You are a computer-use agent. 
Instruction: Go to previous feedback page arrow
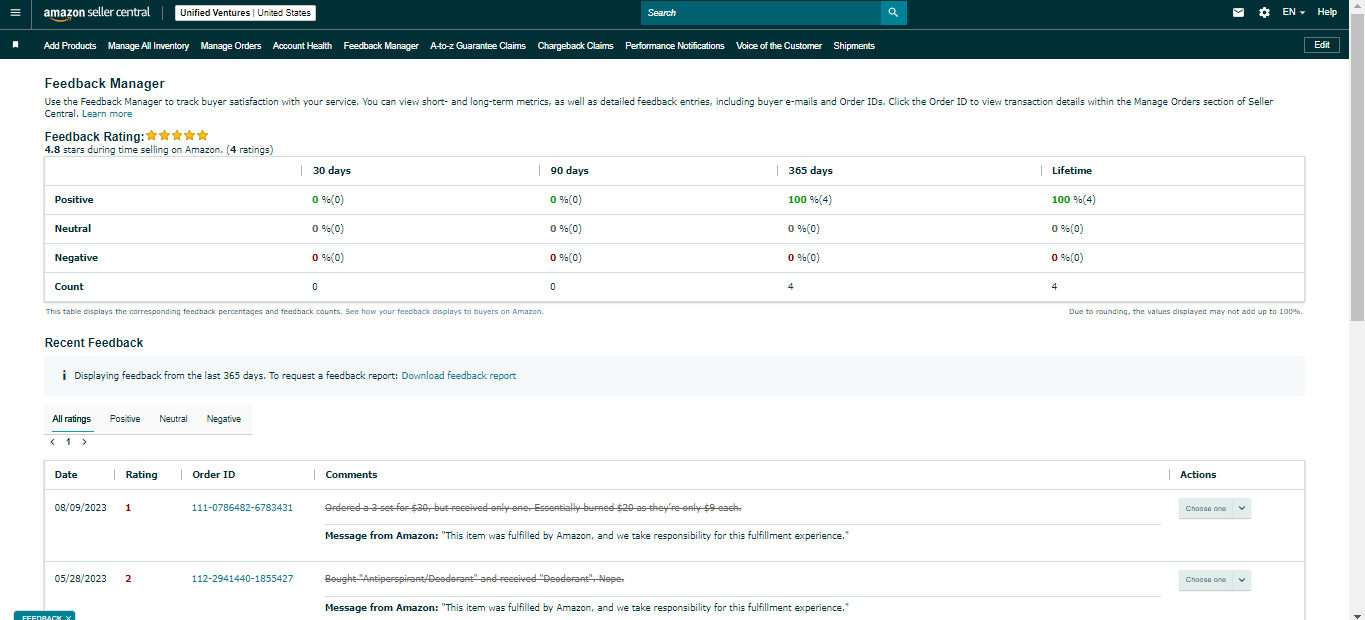click(52, 441)
